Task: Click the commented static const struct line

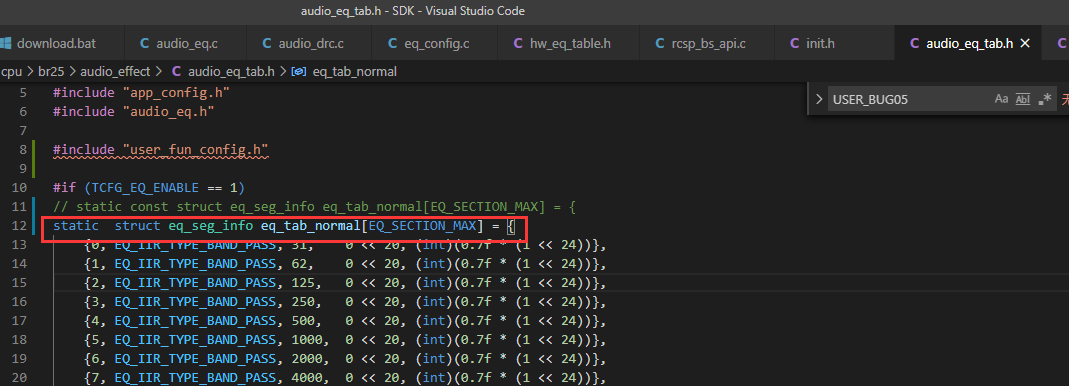Action: pyautogui.click(x=314, y=207)
